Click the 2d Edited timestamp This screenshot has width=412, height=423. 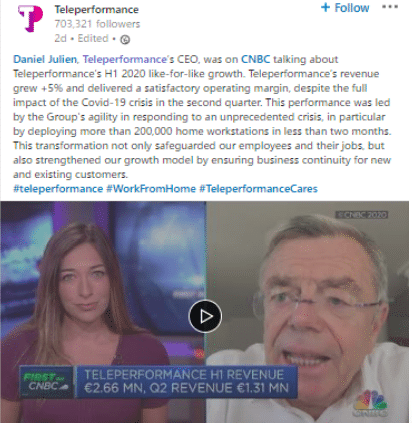tap(81, 38)
